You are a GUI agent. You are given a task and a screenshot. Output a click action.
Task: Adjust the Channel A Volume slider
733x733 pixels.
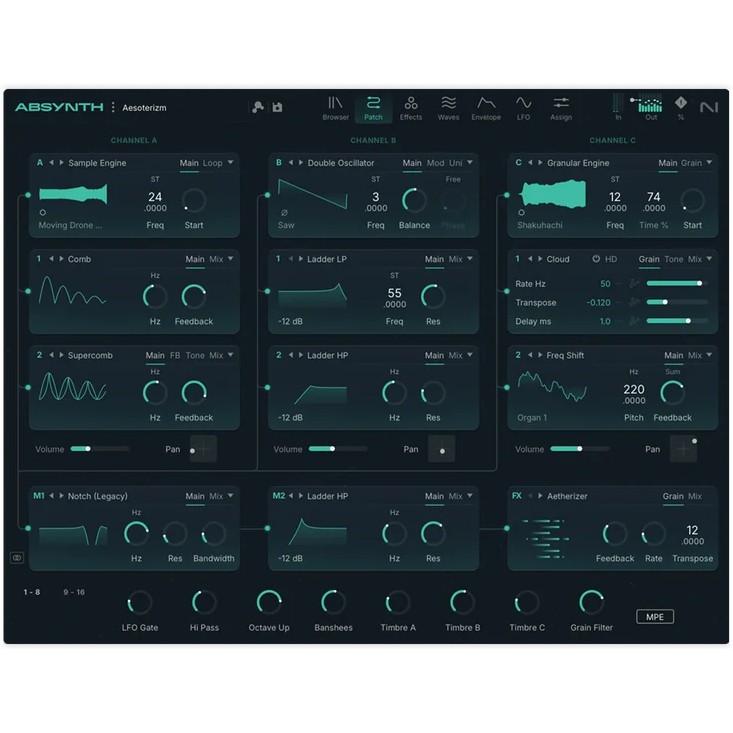click(x=100, y=449)
